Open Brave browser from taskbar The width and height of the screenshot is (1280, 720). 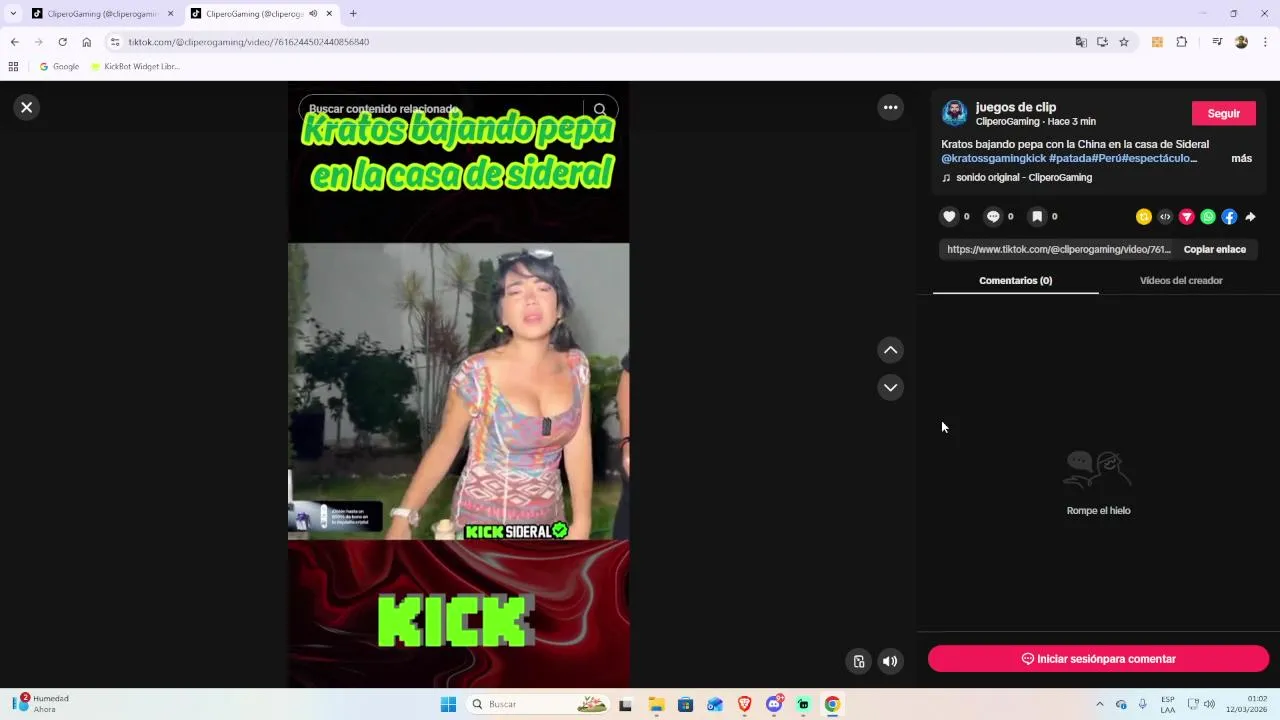coord(744,704)
